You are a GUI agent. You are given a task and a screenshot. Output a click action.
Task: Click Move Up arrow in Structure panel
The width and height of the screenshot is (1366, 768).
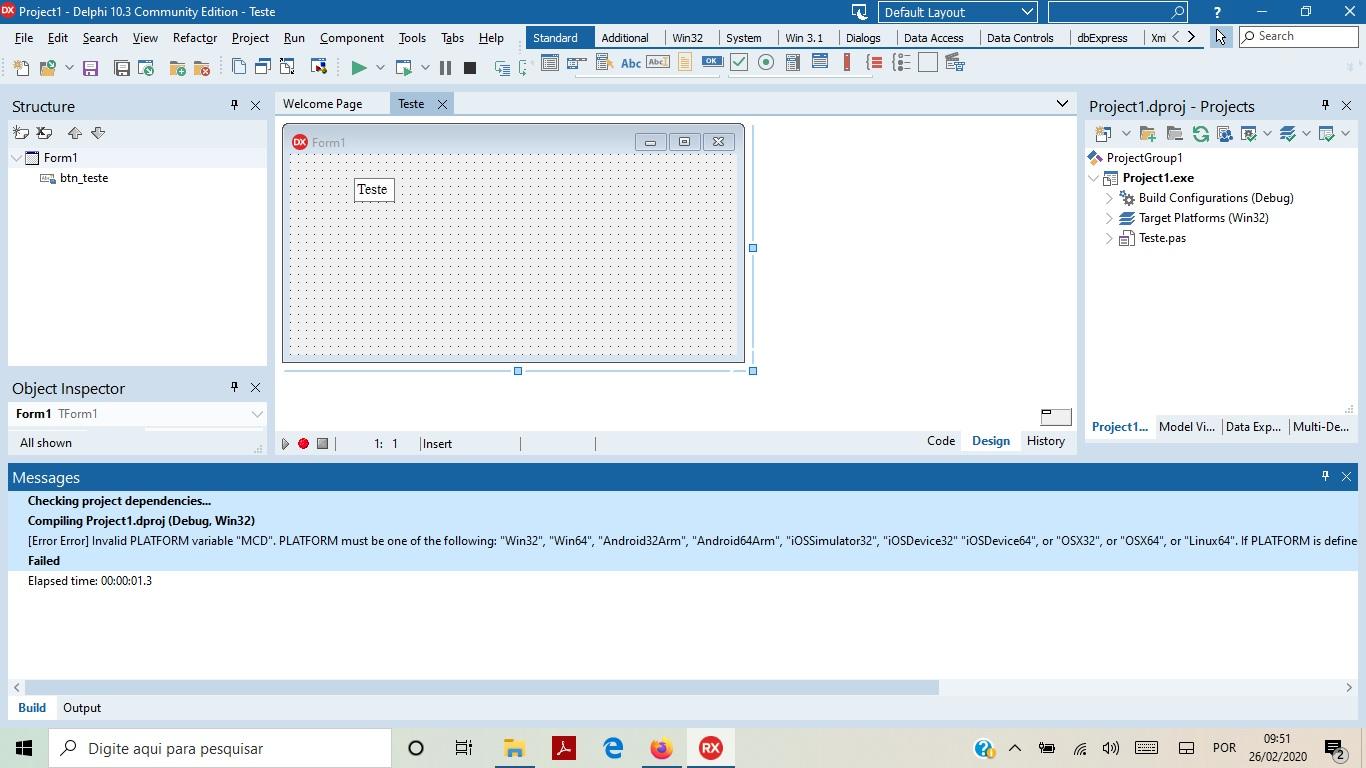[74, 133]
